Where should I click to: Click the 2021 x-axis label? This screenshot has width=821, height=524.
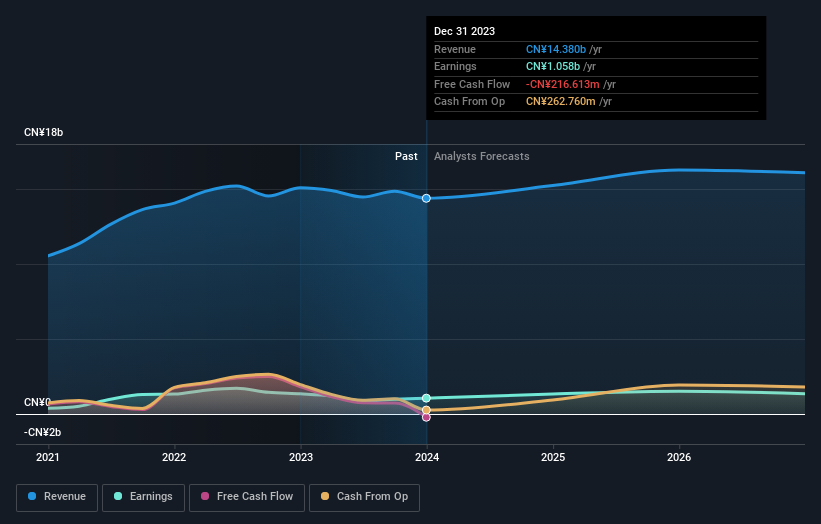coord(48,457)
